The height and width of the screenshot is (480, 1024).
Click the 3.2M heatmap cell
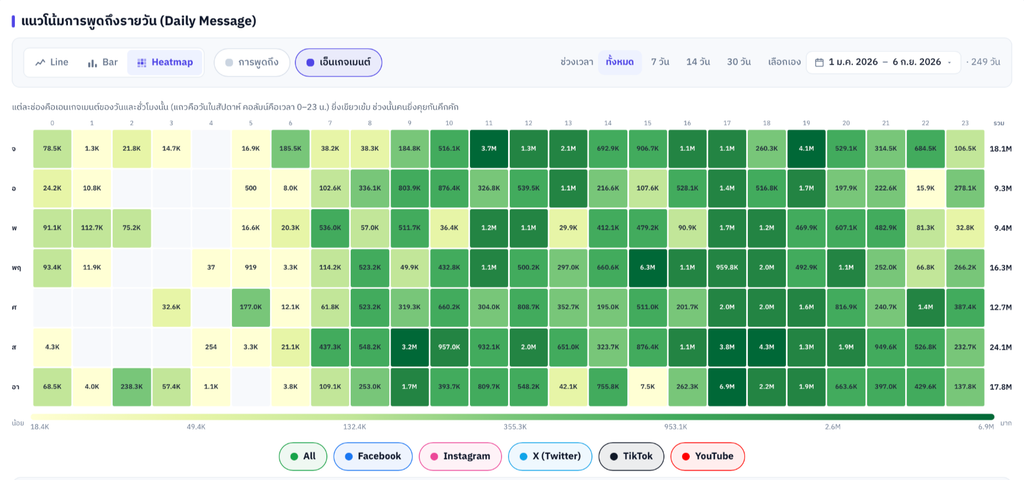[410, 347]
